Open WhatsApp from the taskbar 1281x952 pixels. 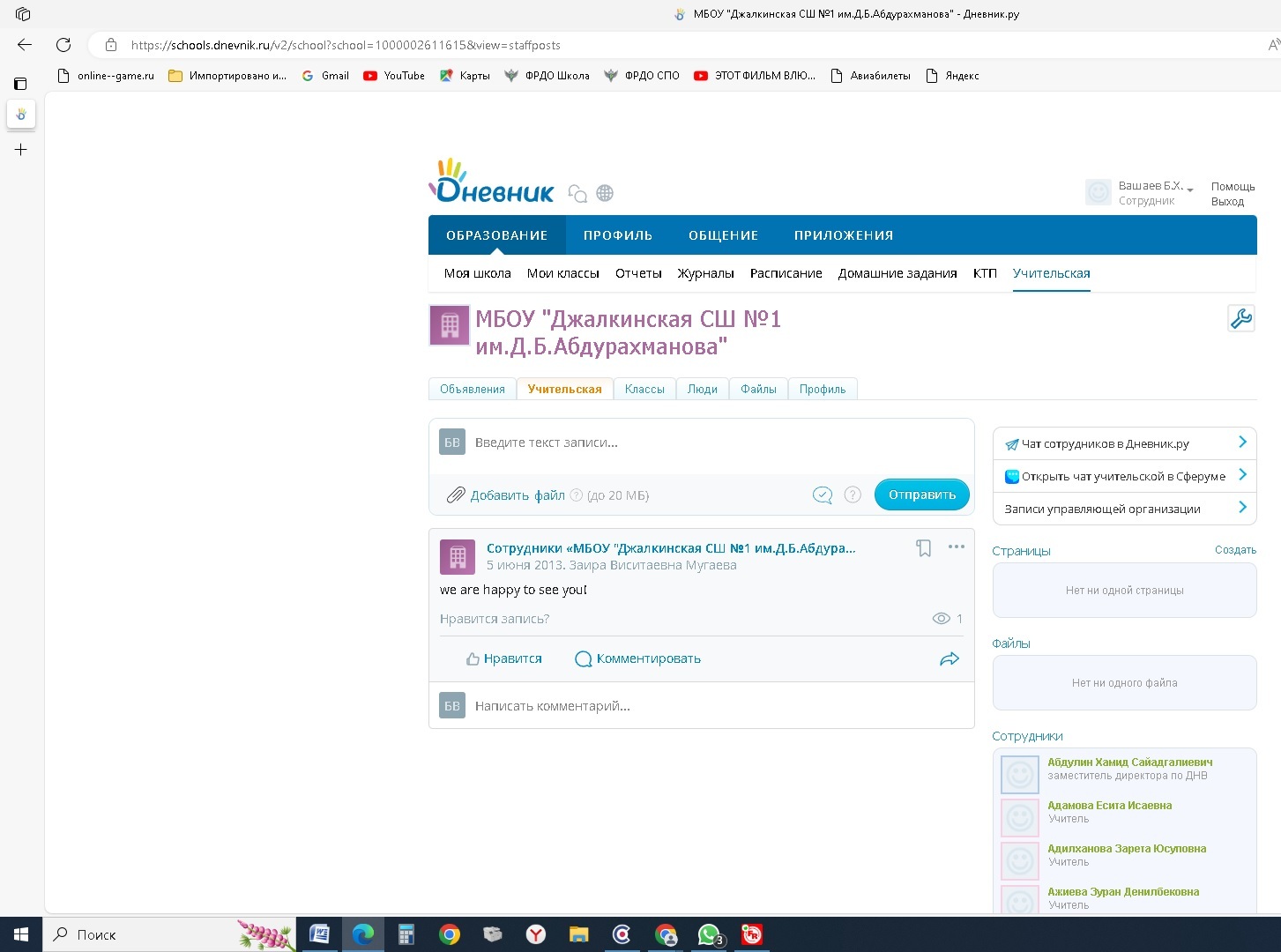pyautogui.click(x=709, y=934)
